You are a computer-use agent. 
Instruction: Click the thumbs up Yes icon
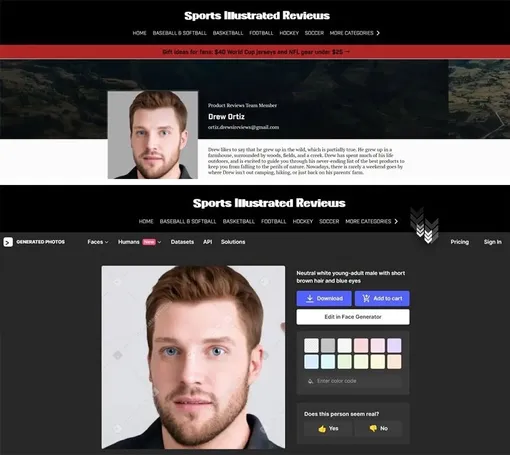[322, 429]
